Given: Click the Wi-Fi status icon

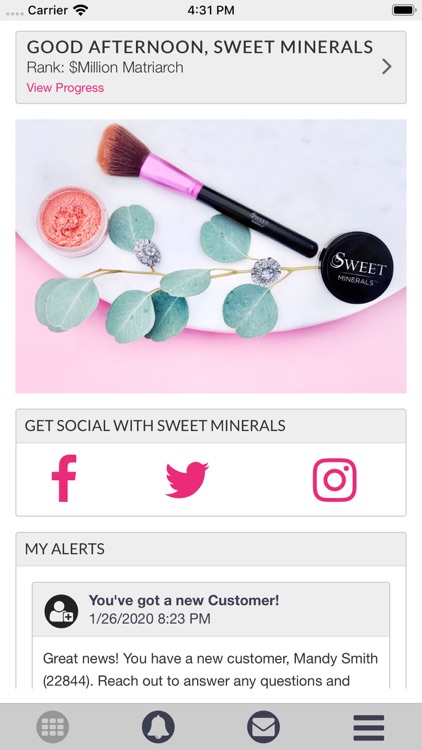Looking at the screenshot, I should click(80, 10).
